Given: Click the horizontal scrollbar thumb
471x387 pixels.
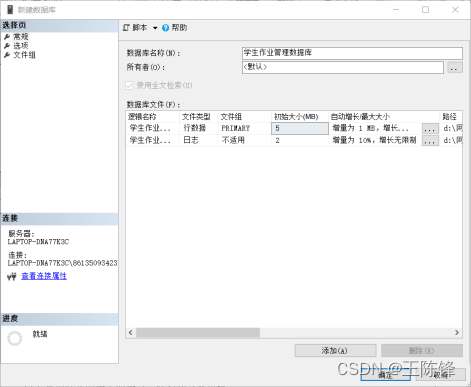Looking at the screenshot, I should (198, 332).
